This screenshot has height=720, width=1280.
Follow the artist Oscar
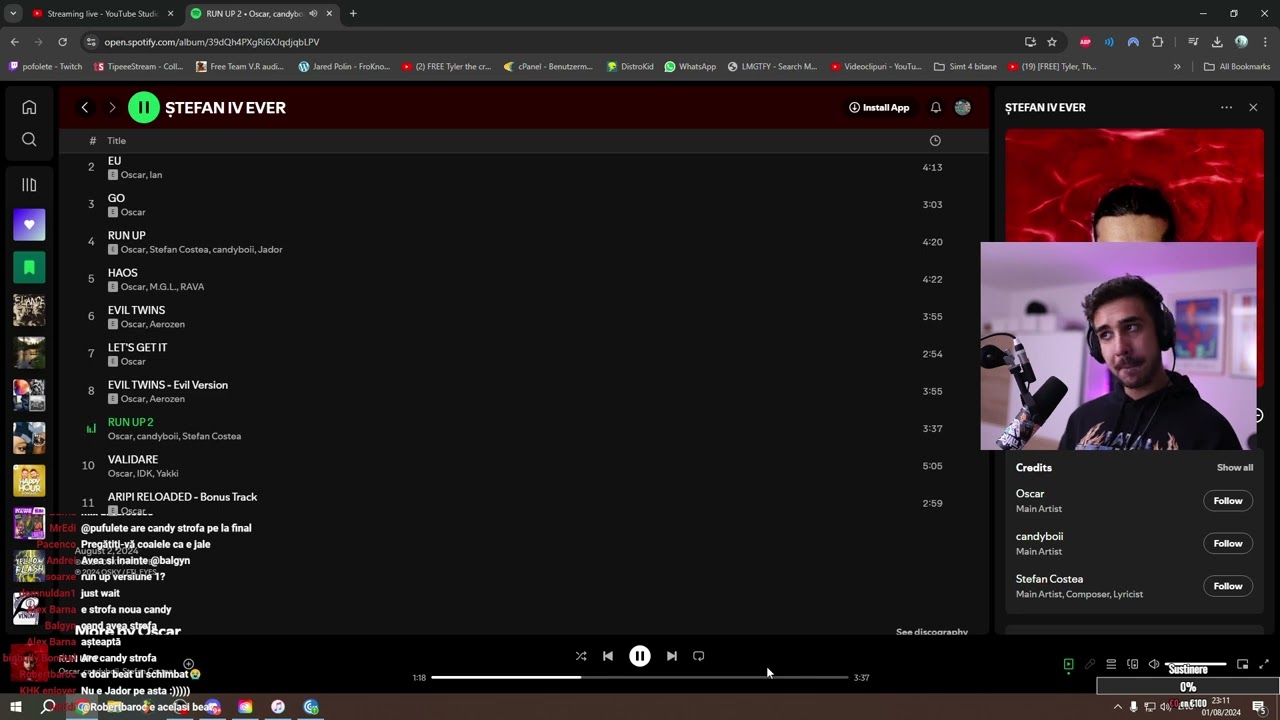point(1228,501)
